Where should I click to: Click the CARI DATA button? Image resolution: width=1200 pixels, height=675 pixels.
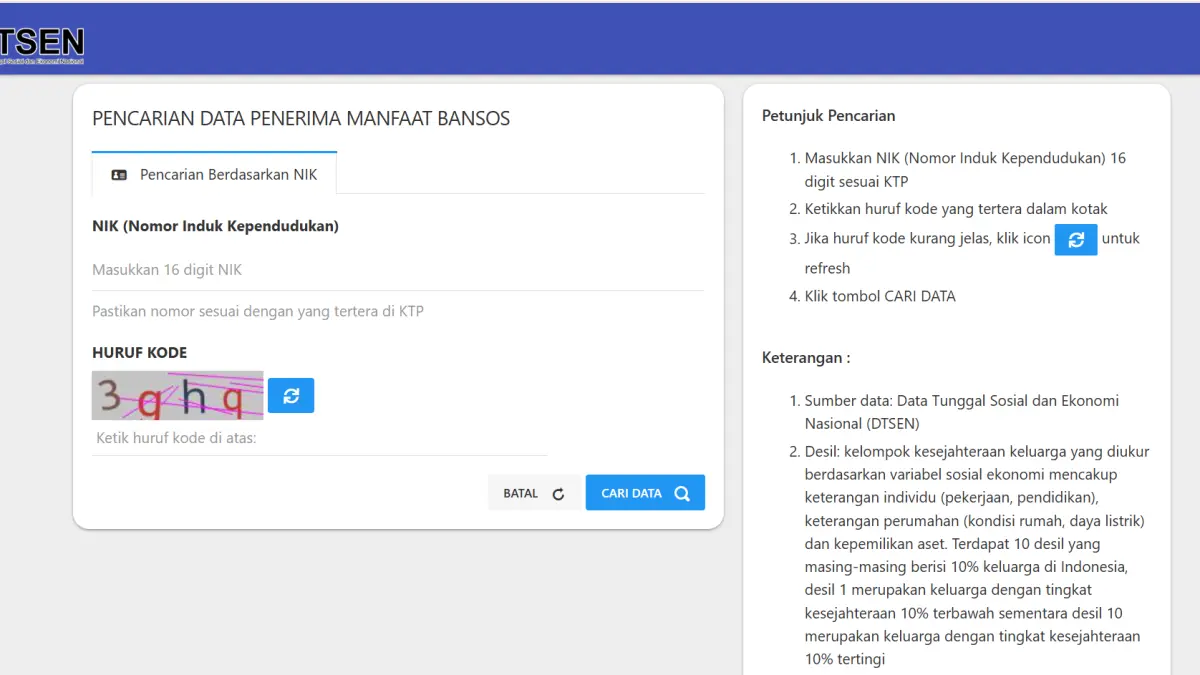[x=645, y=493]
